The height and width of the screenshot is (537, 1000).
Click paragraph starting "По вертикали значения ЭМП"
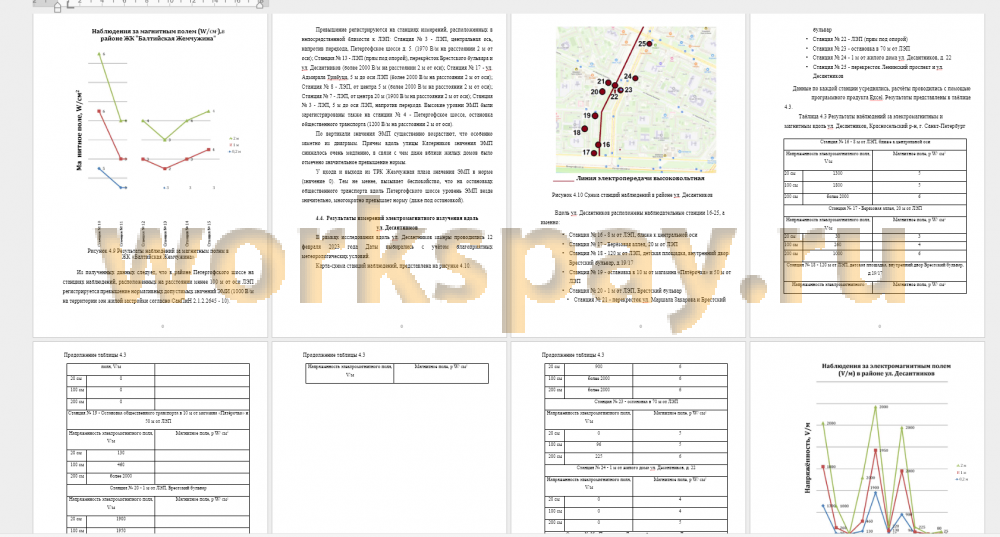click(x=397, y=148)
